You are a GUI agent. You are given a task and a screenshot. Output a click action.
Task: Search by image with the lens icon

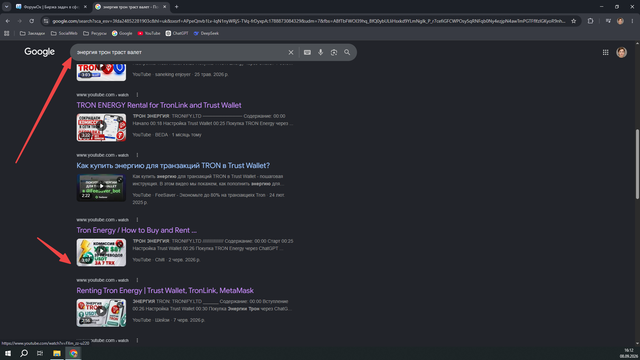pyautogui.click(x=334, y=52)
